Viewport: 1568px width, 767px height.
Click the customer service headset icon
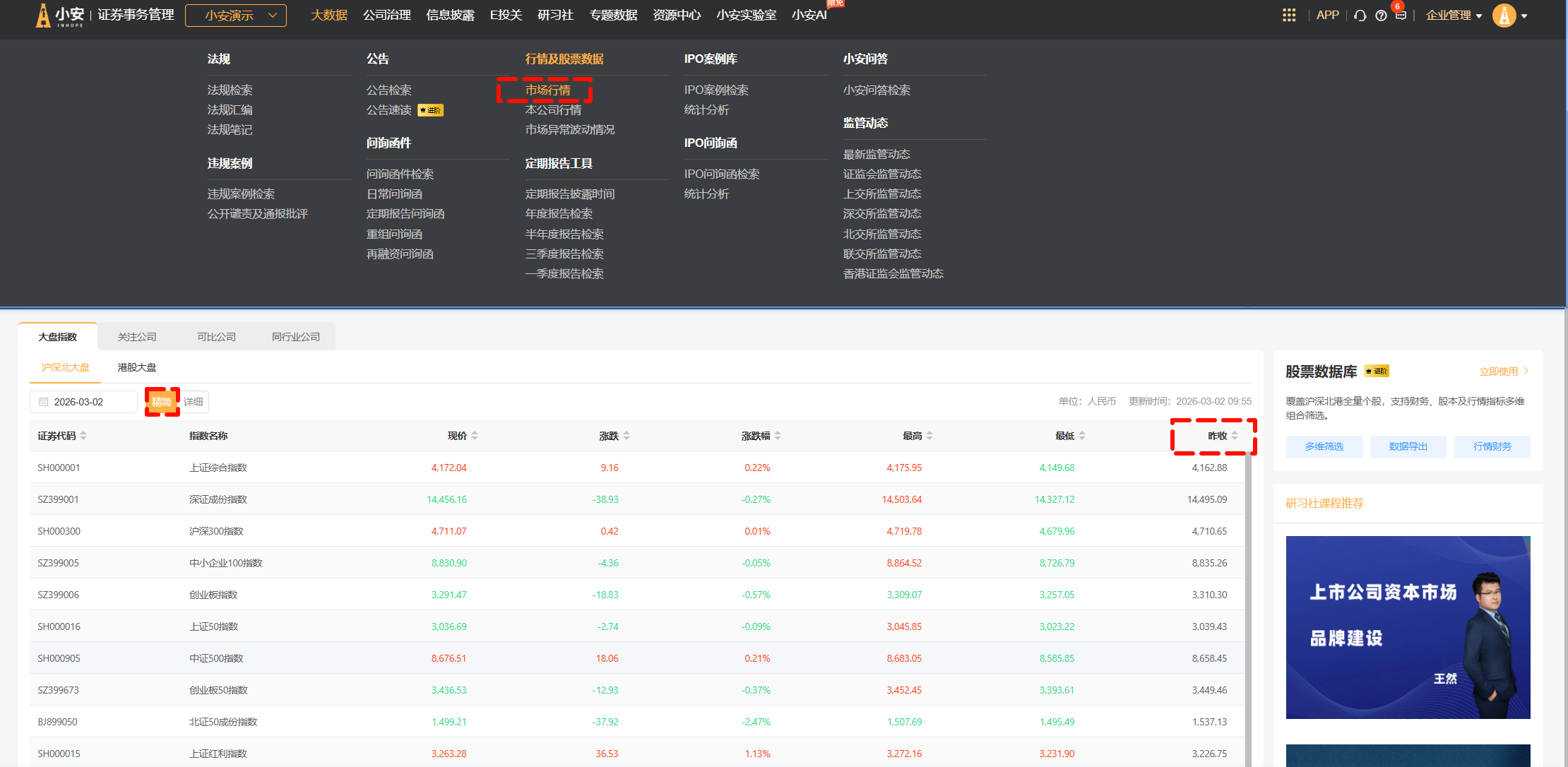click(1360, 16)
